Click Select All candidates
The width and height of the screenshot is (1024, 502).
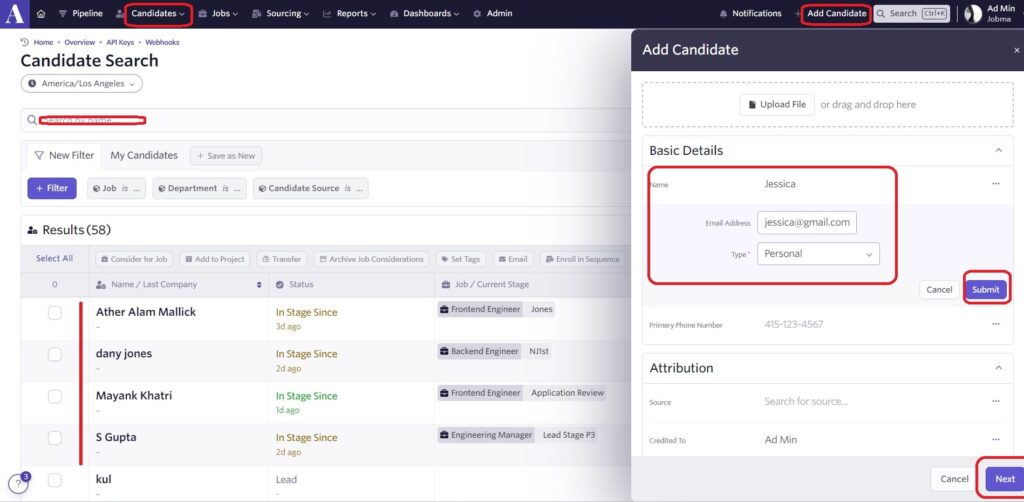pyautogui.click(x=54, y=259)
